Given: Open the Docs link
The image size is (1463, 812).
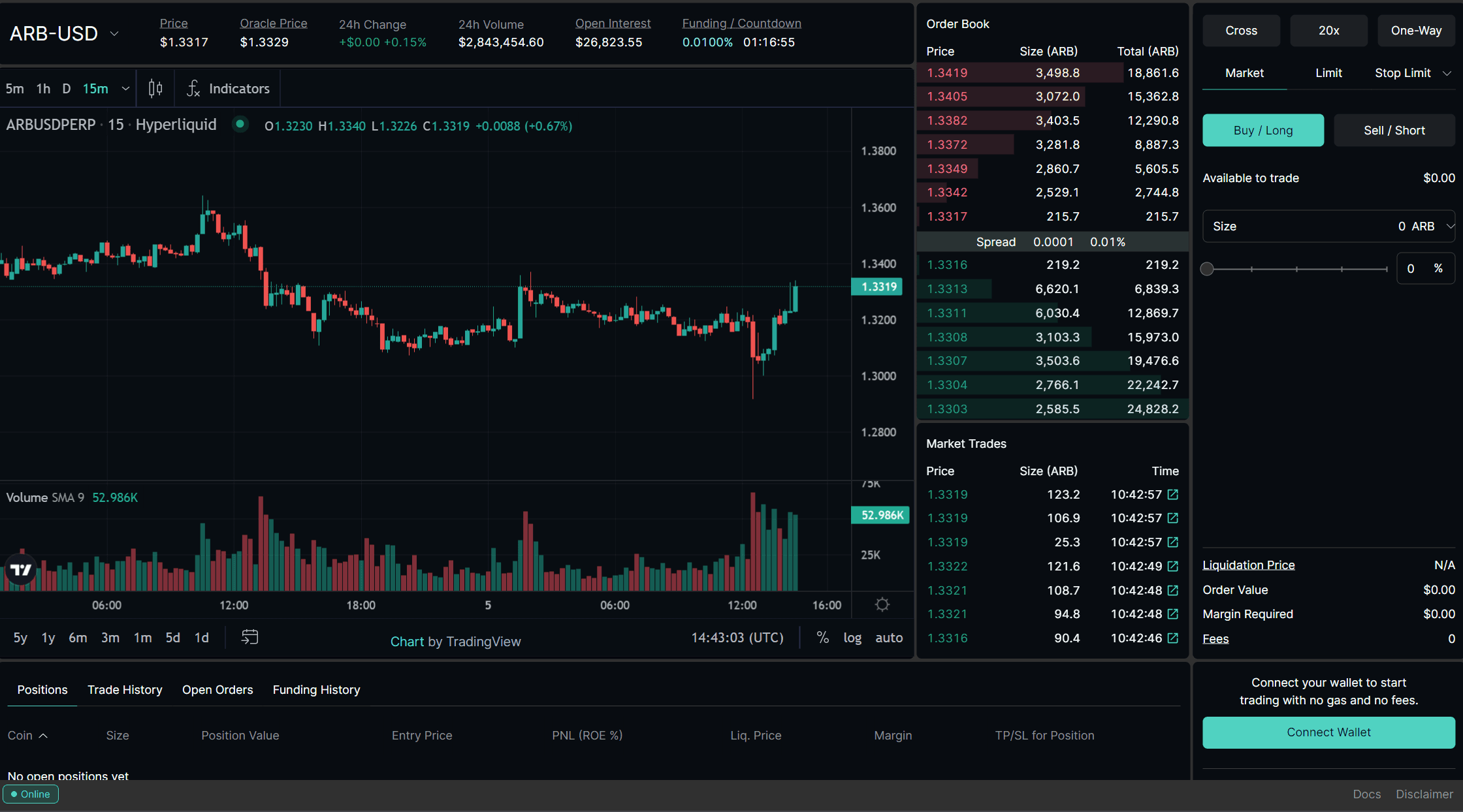Looking at the screenshot, I should [x=1367, y=794].
